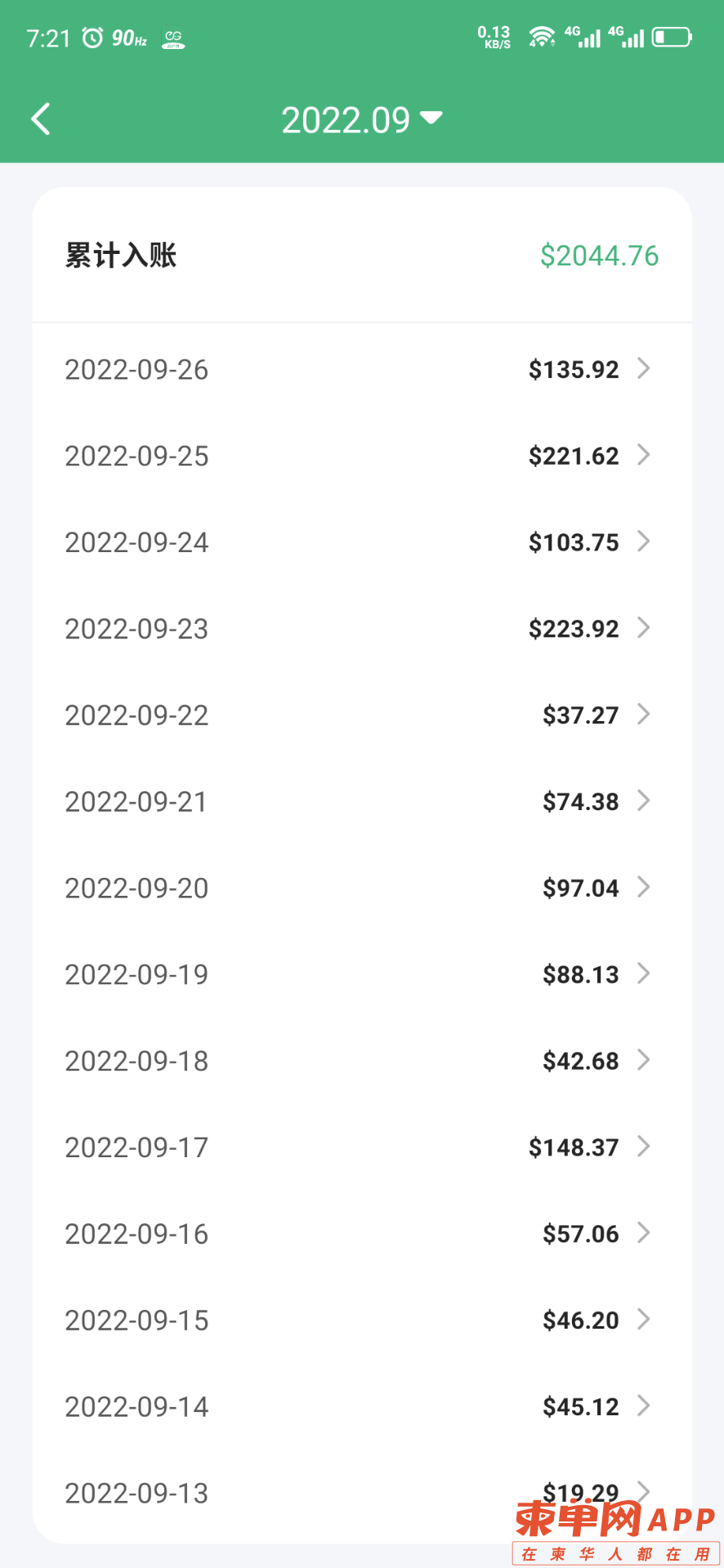Tap chevron beside $223.92 amount
The height and width of the screenshot is (1568, 724).
click(x=644, y=628)
